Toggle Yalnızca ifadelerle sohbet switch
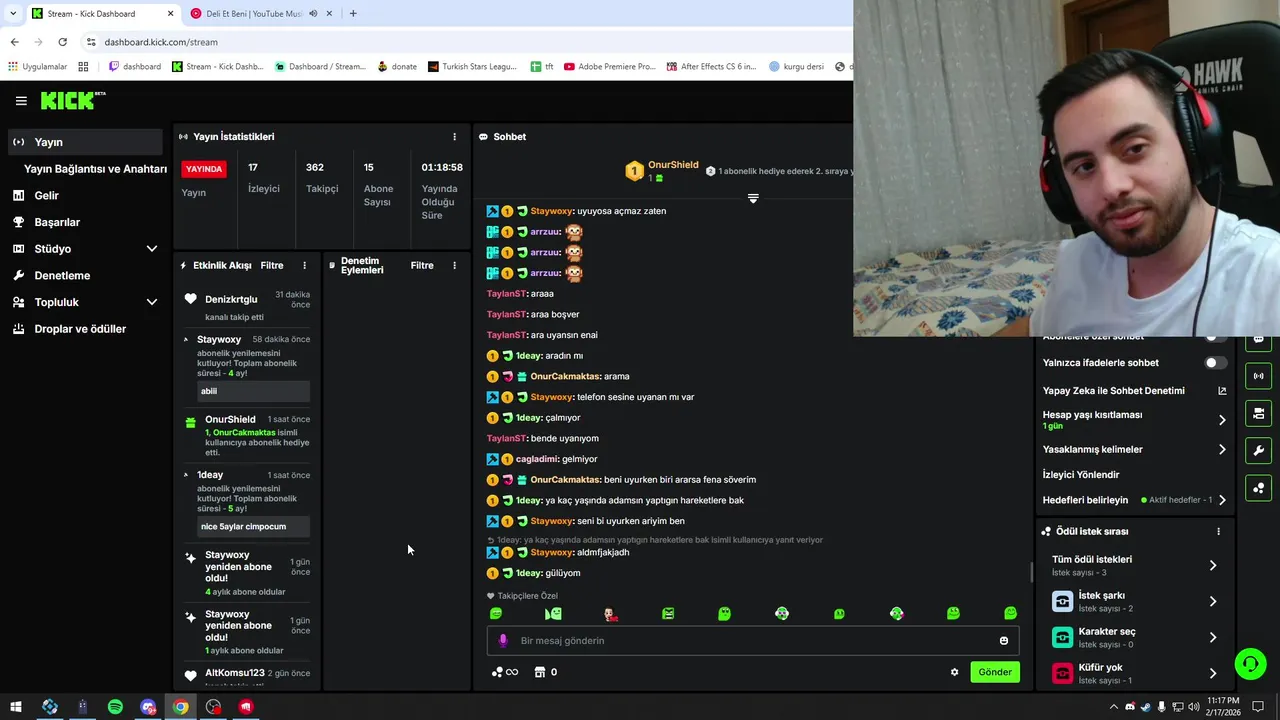 1215,363
